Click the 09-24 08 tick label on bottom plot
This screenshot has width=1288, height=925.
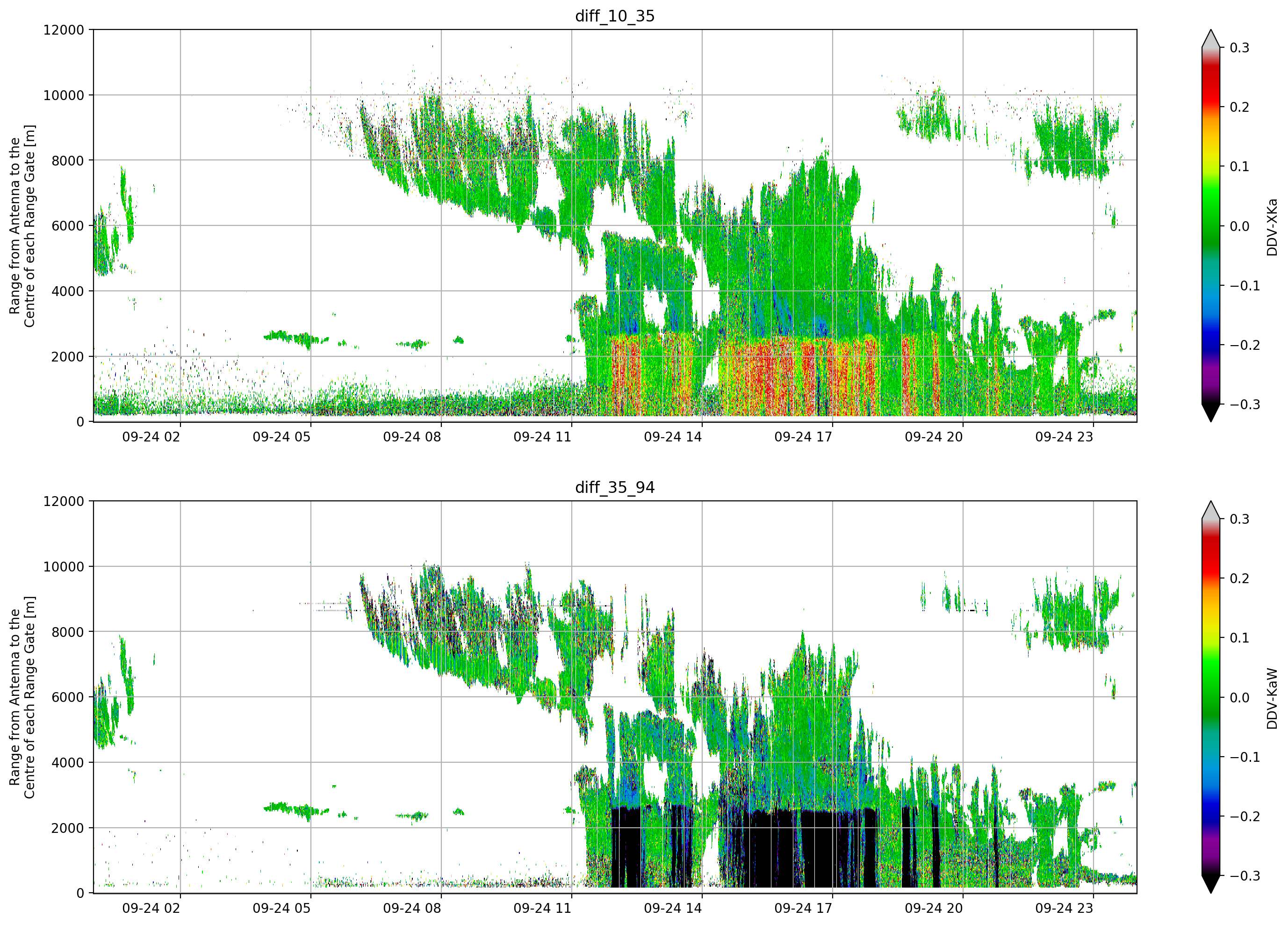click(412, 909)
